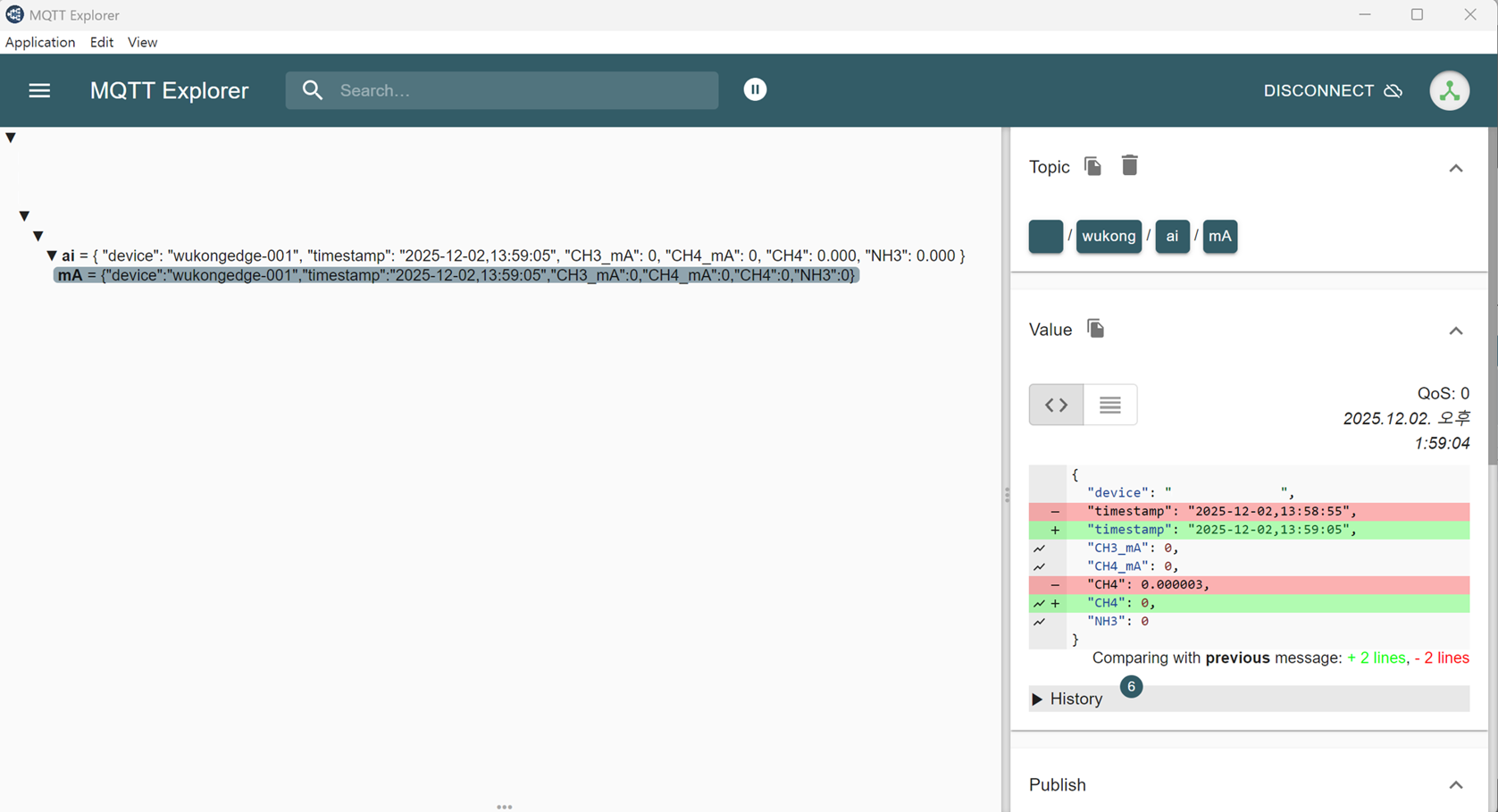Delete the selected topic with trash icon
Viewport: 1498px width, 812px height.
tap(1129, 165)
